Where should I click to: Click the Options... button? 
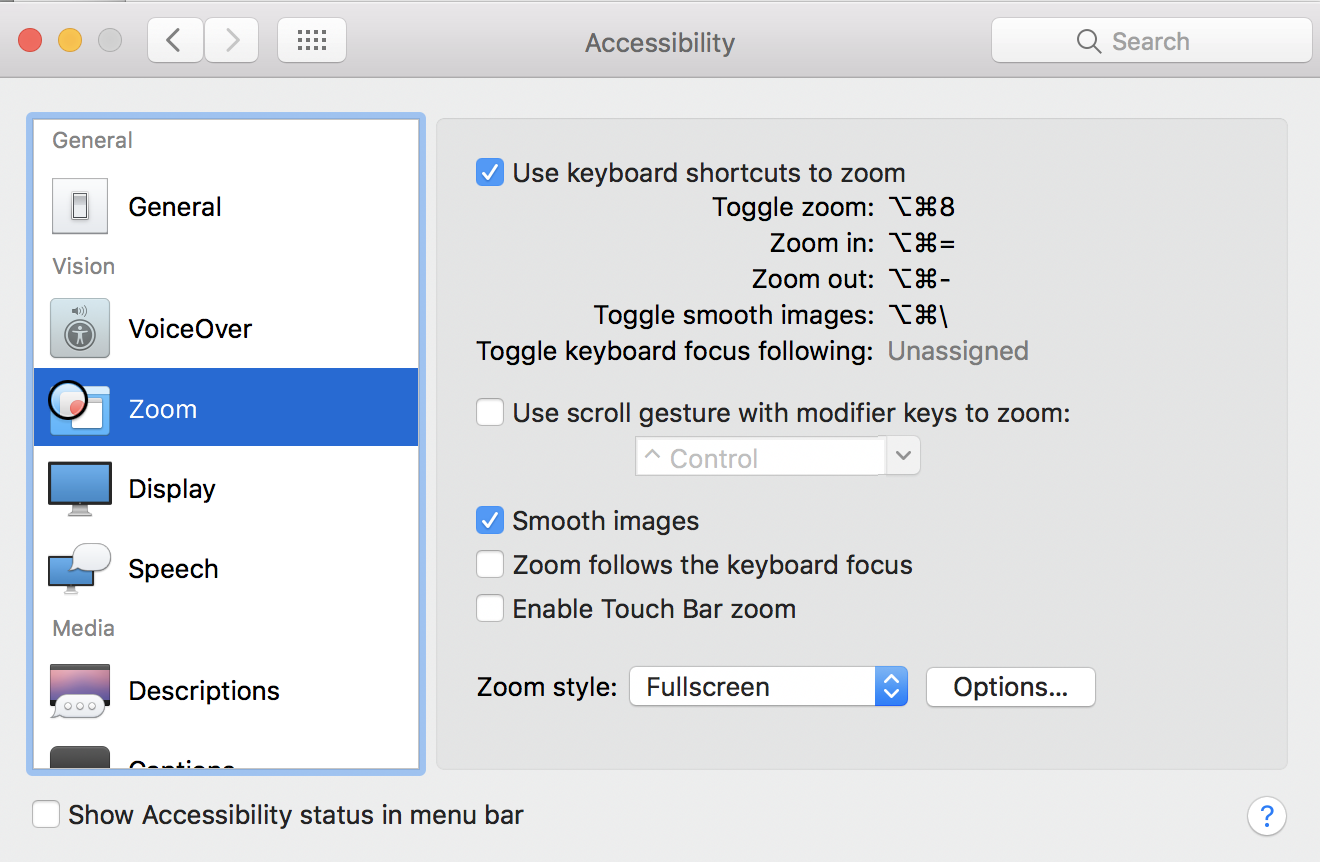pos(1010,687)
